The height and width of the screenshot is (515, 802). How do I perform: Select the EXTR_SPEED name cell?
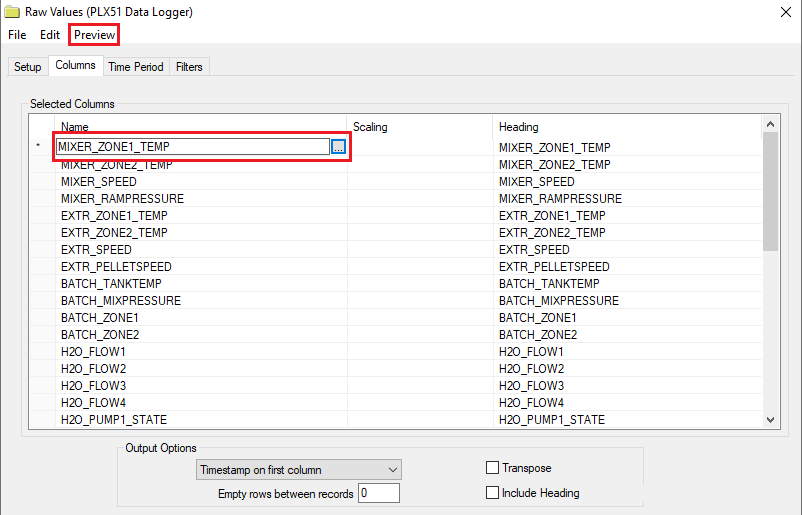click(200, 250)
